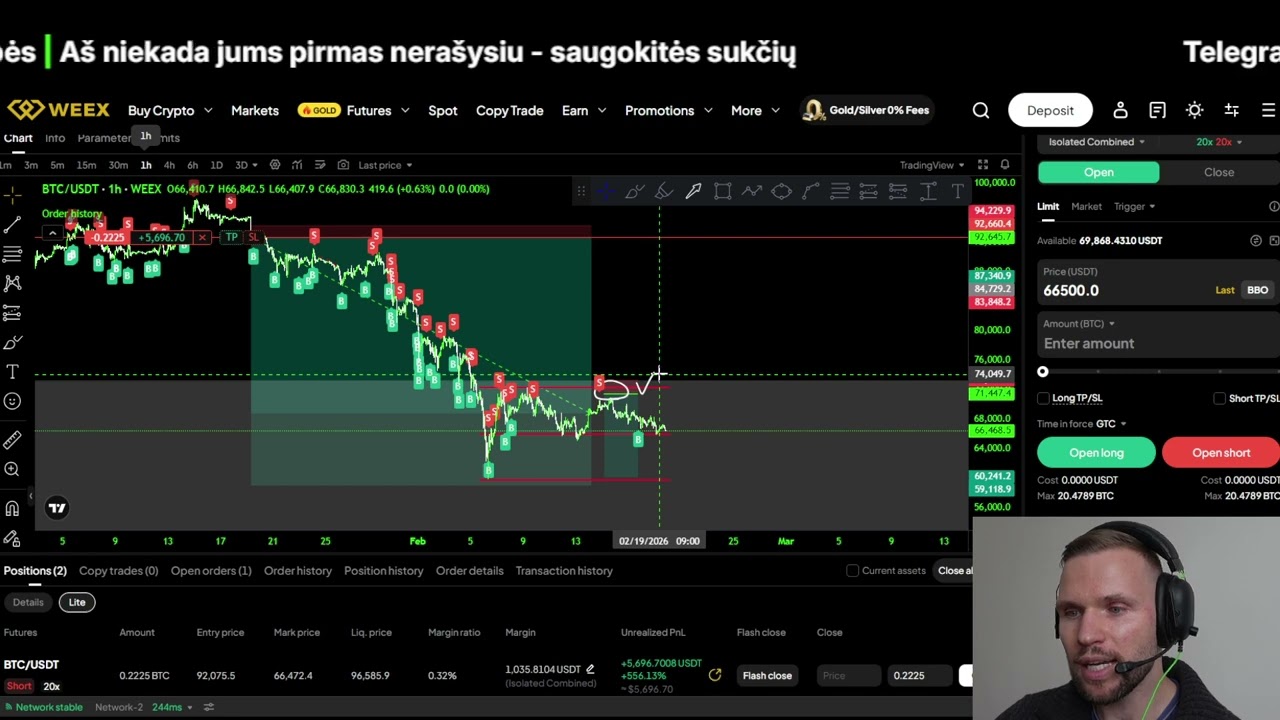Open chart settings gear icon
The width and height of the screenshot is (1280, 720).
click(275, 165)
